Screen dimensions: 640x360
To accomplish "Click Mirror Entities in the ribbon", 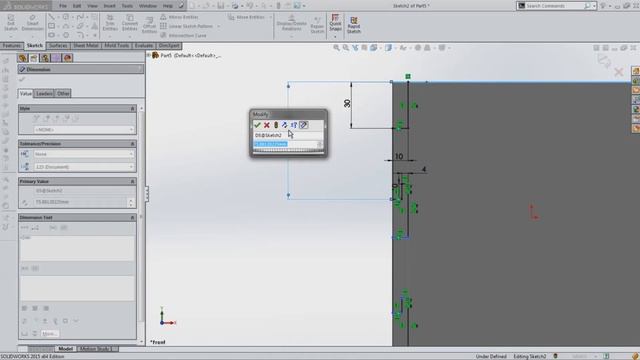I will pyautogui.click(x=180, y=17).
